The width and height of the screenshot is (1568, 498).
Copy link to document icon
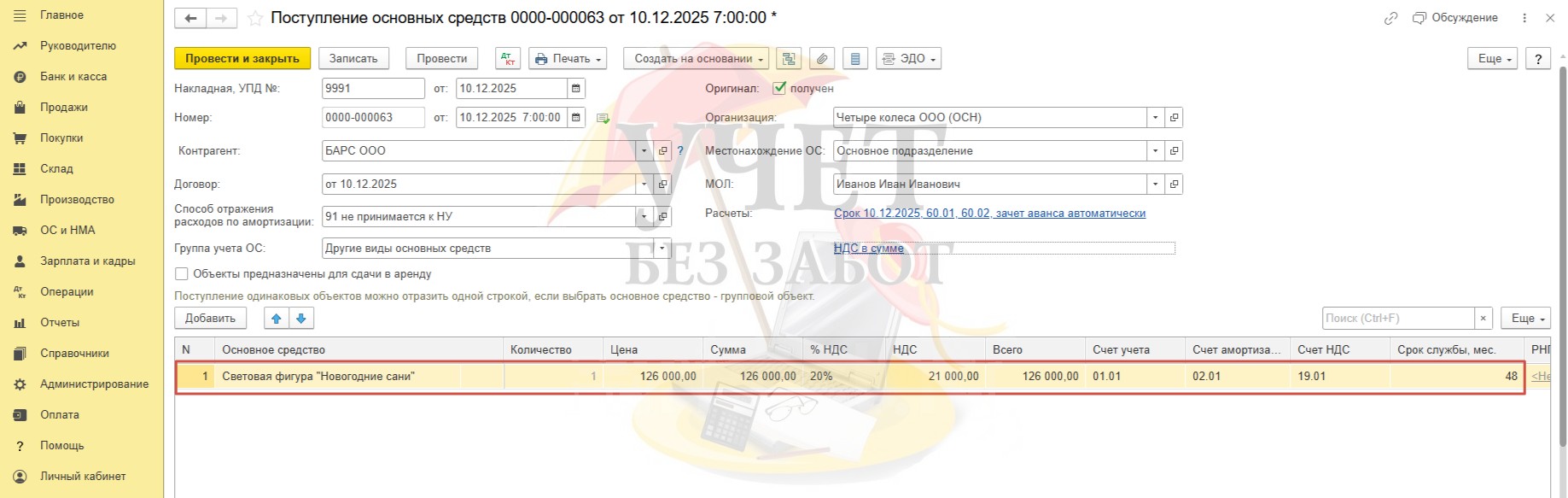click(x=1390, y=18)
